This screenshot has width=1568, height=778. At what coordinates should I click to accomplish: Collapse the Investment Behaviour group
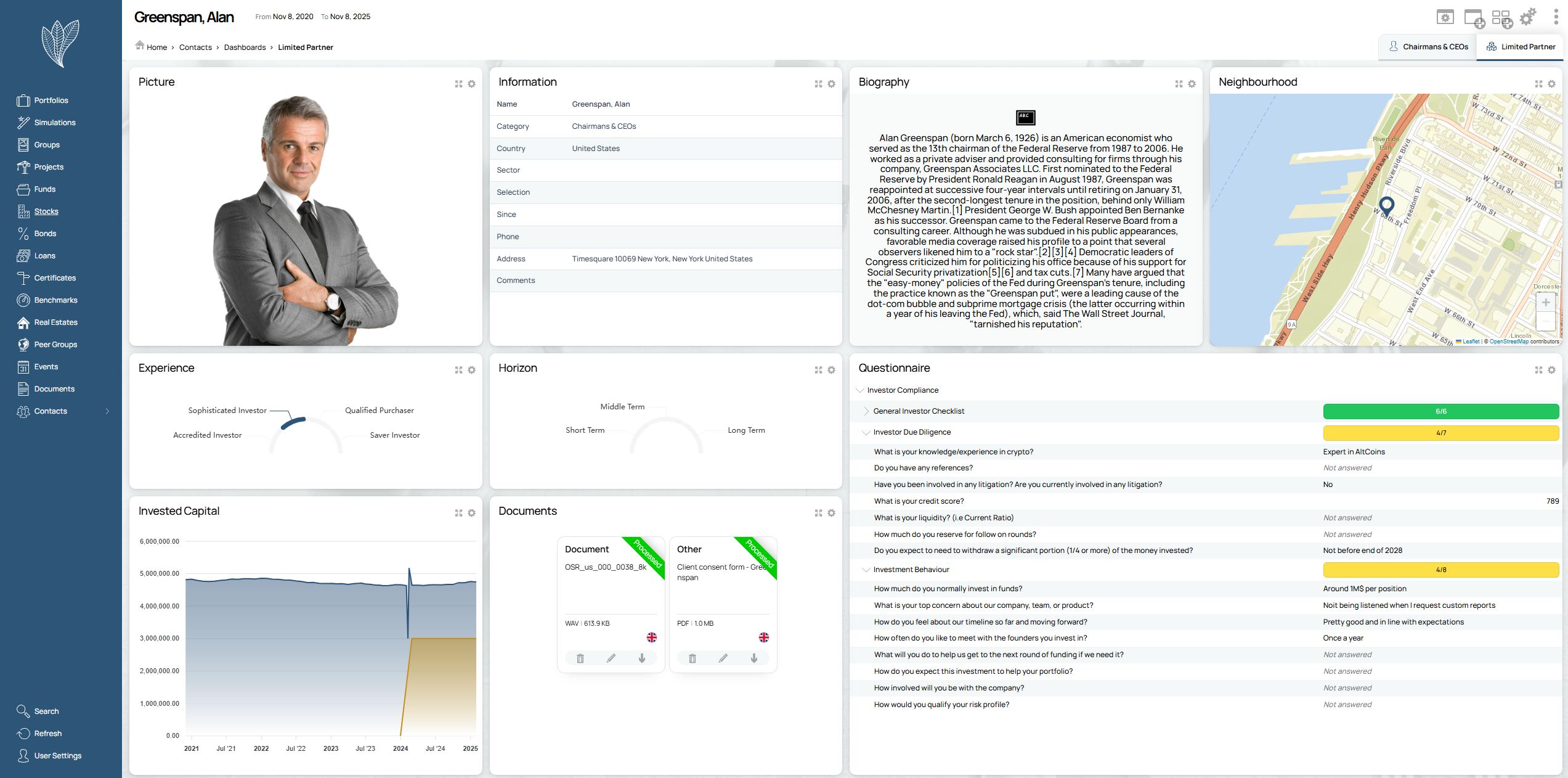pos(866,570)
